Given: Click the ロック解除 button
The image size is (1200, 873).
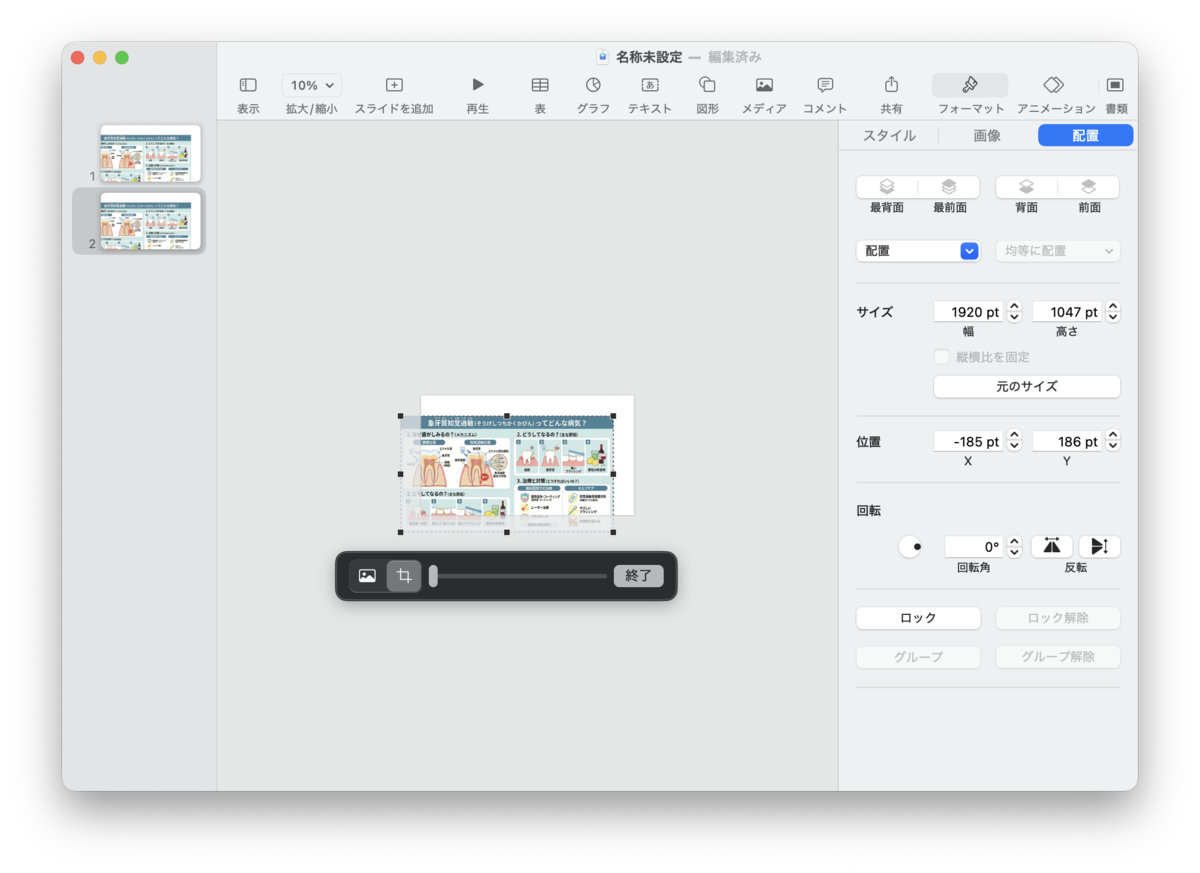Looking at the screenshot, I should [x=1058, y=618].
